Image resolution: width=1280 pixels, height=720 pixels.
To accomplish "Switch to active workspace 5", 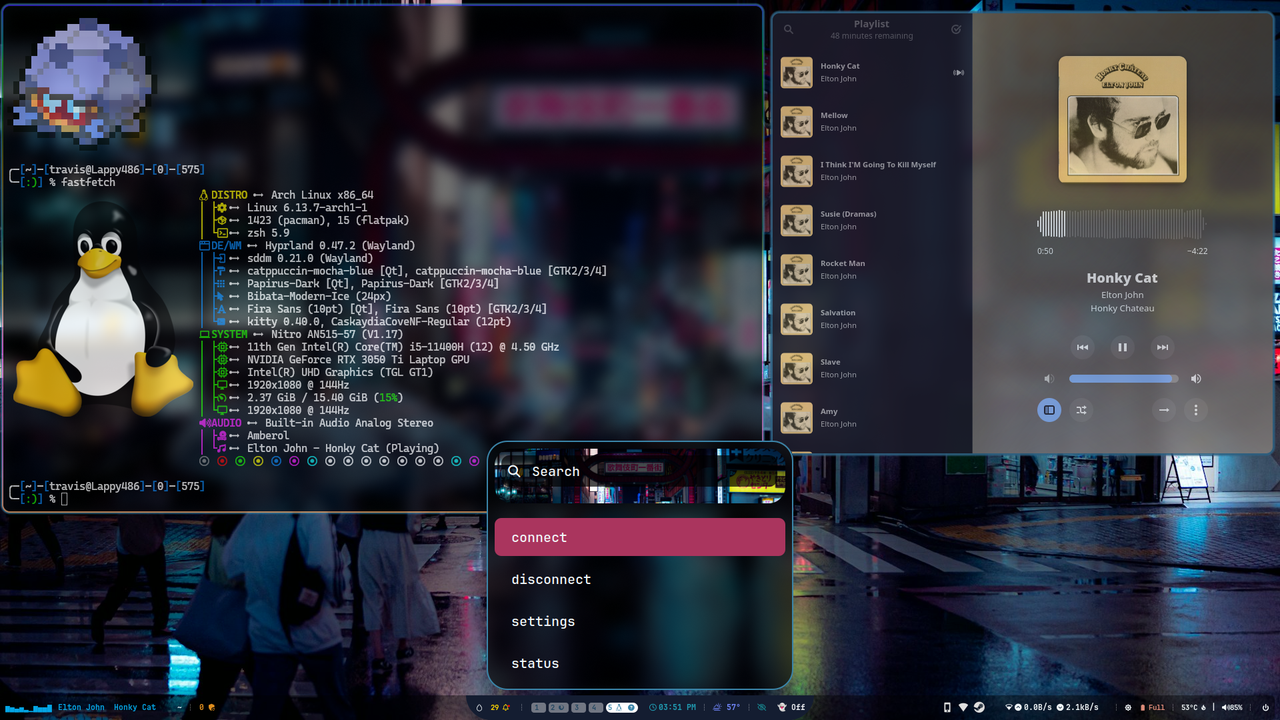I will pos(622,707).
